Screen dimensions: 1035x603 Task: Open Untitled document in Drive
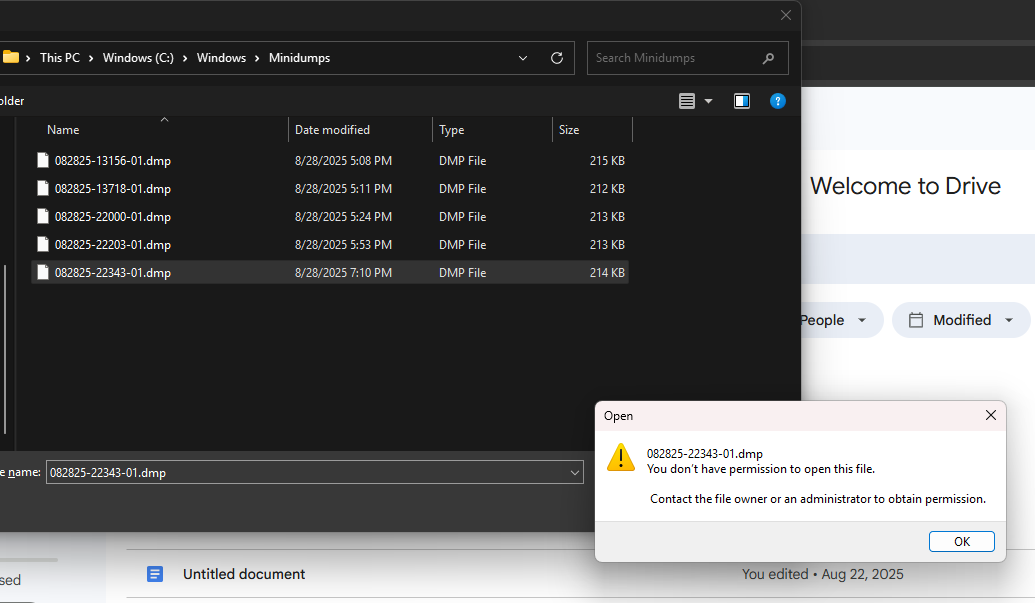(244, 574)
